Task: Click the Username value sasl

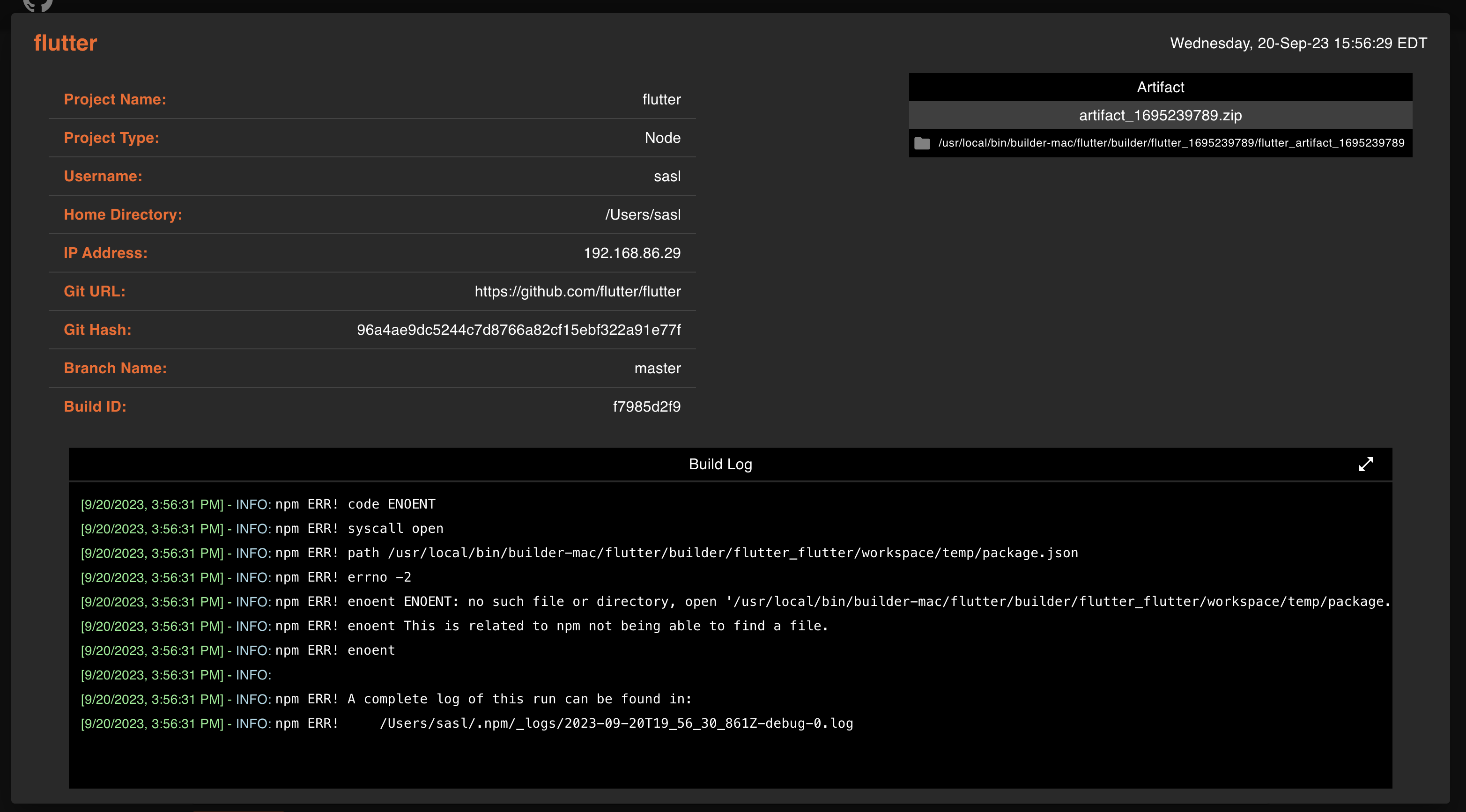Action: 667,177
